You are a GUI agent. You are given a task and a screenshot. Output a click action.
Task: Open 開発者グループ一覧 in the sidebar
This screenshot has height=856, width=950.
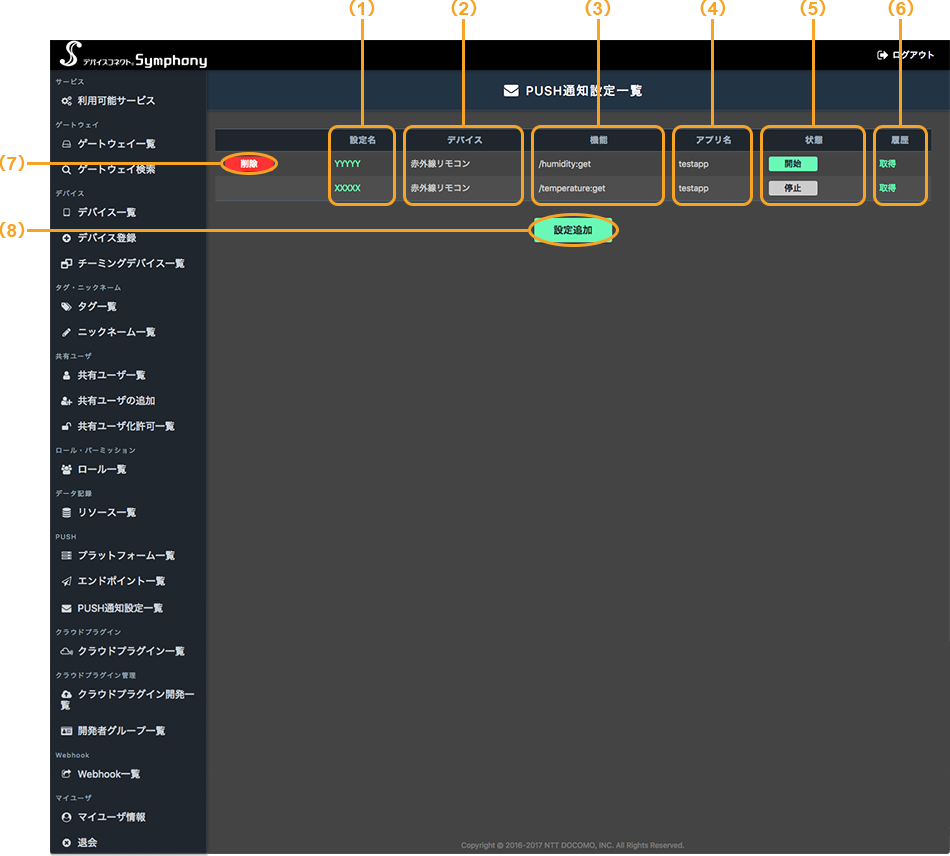coord(121,731)
